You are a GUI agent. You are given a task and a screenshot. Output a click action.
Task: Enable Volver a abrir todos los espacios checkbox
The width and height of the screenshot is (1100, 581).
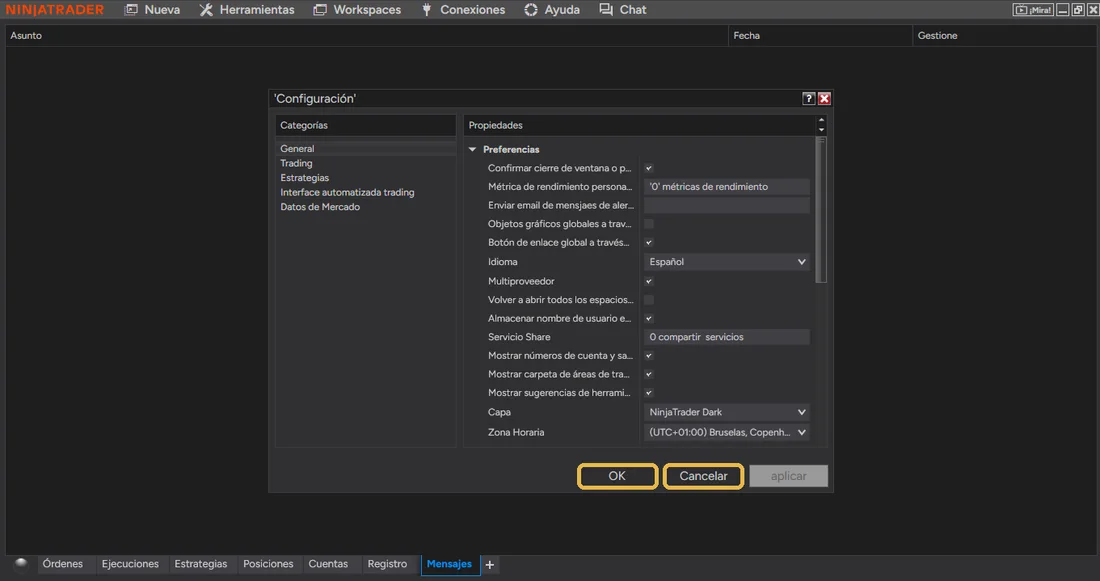tap(649, 300)
